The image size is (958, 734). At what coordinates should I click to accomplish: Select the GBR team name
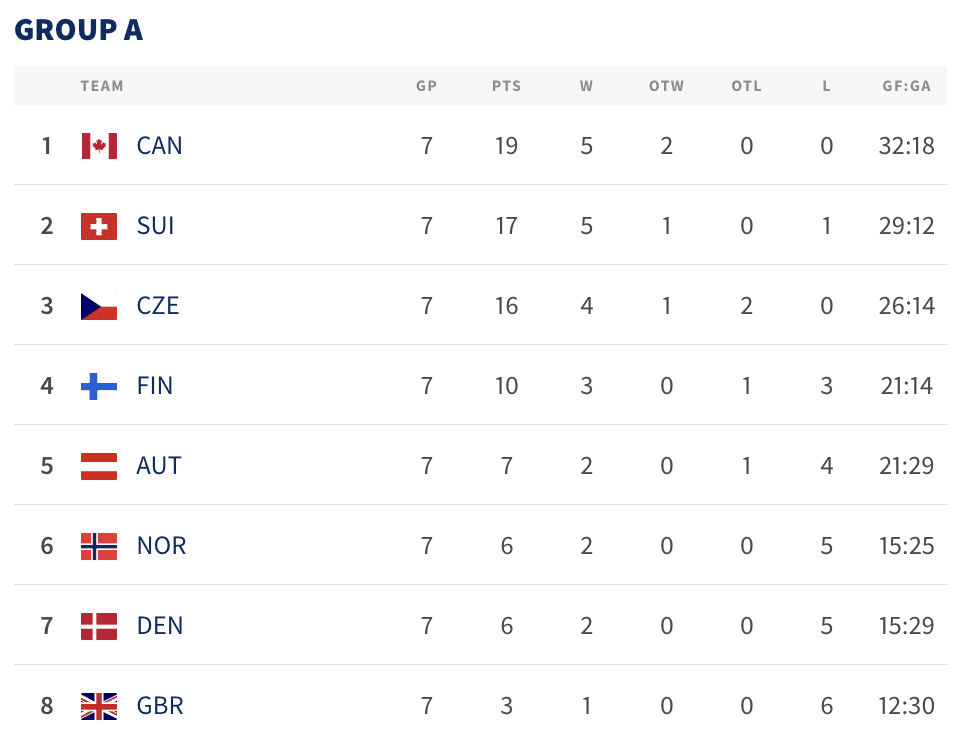click(x=160, y=706)
